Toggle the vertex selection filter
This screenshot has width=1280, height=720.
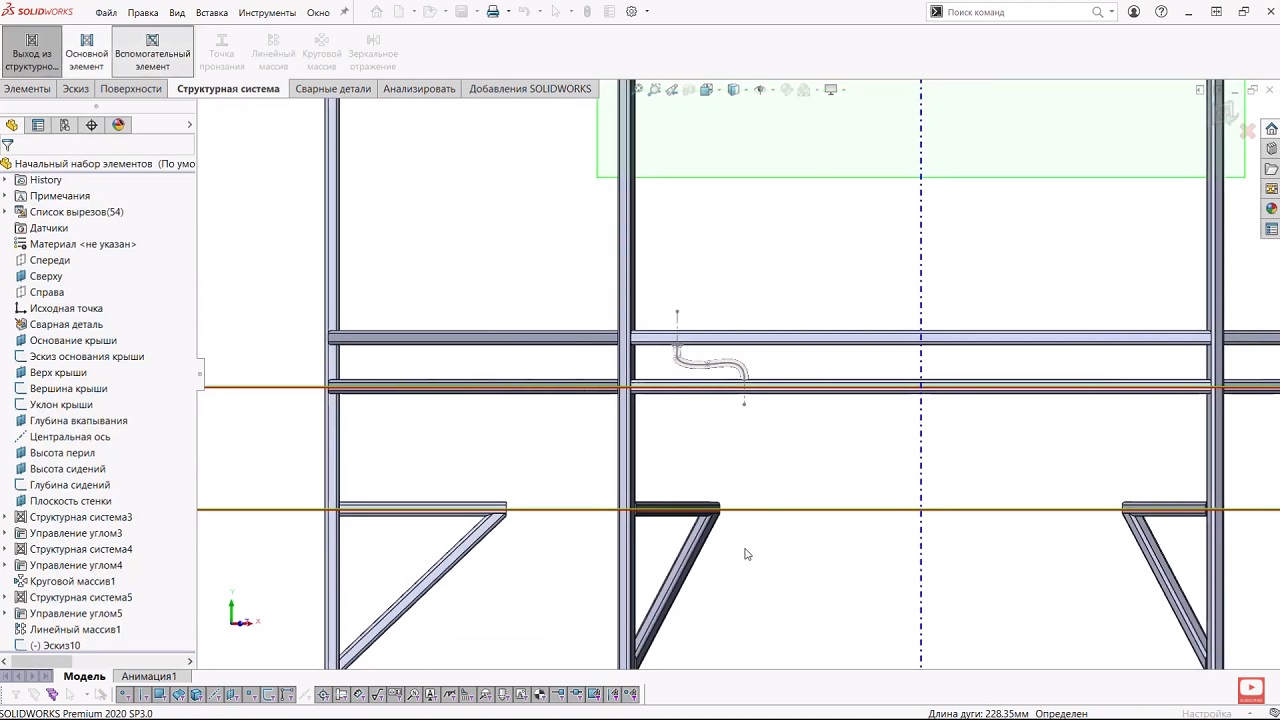point(125,695)
